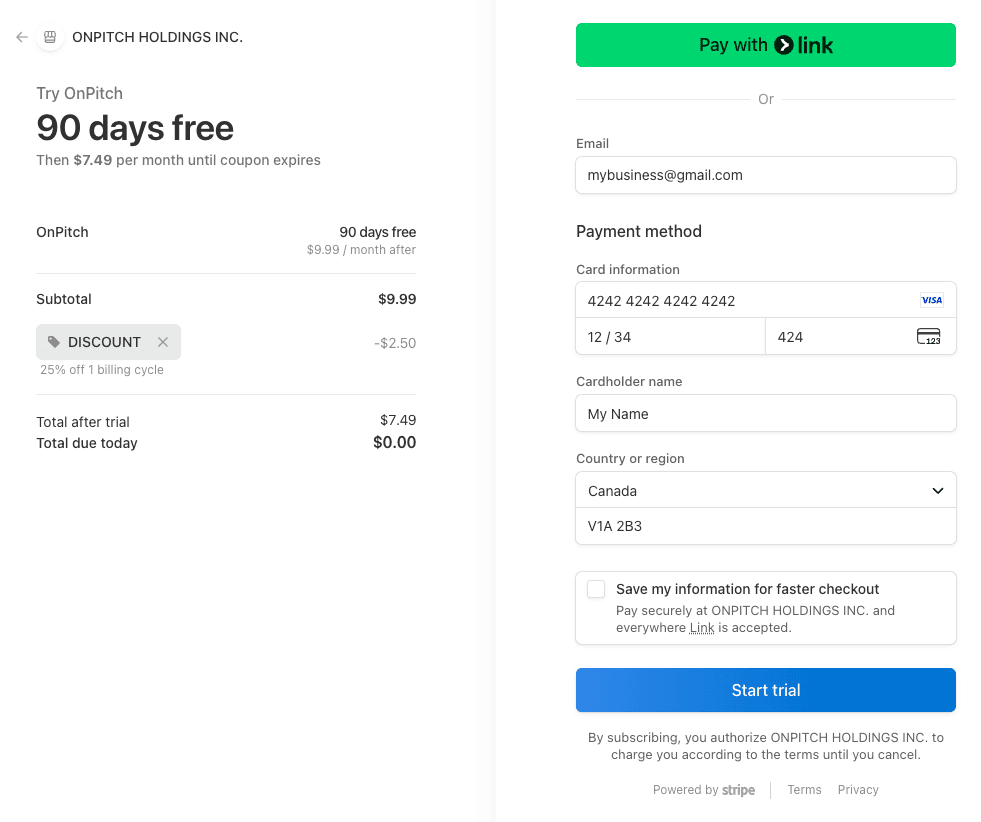This screenshot has width=981, height=822.
Task: Click the Cardholder name field
Action: (765, 414)
